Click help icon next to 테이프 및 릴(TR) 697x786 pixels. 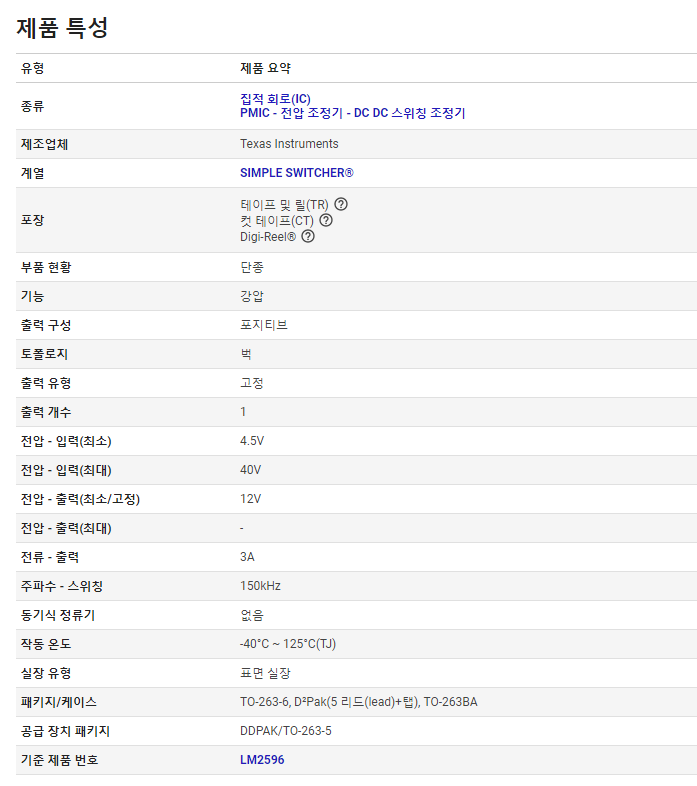coord(341,204)
